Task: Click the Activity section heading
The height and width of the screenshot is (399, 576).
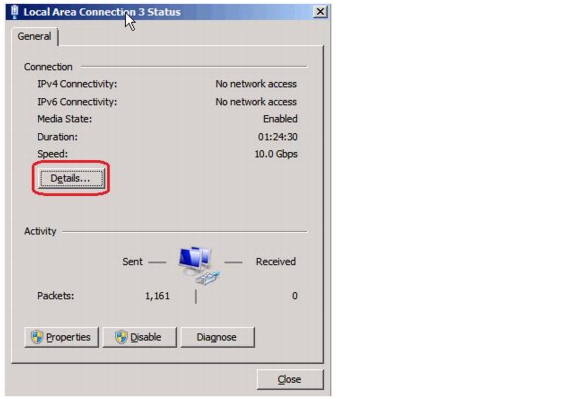Action: 40,231
